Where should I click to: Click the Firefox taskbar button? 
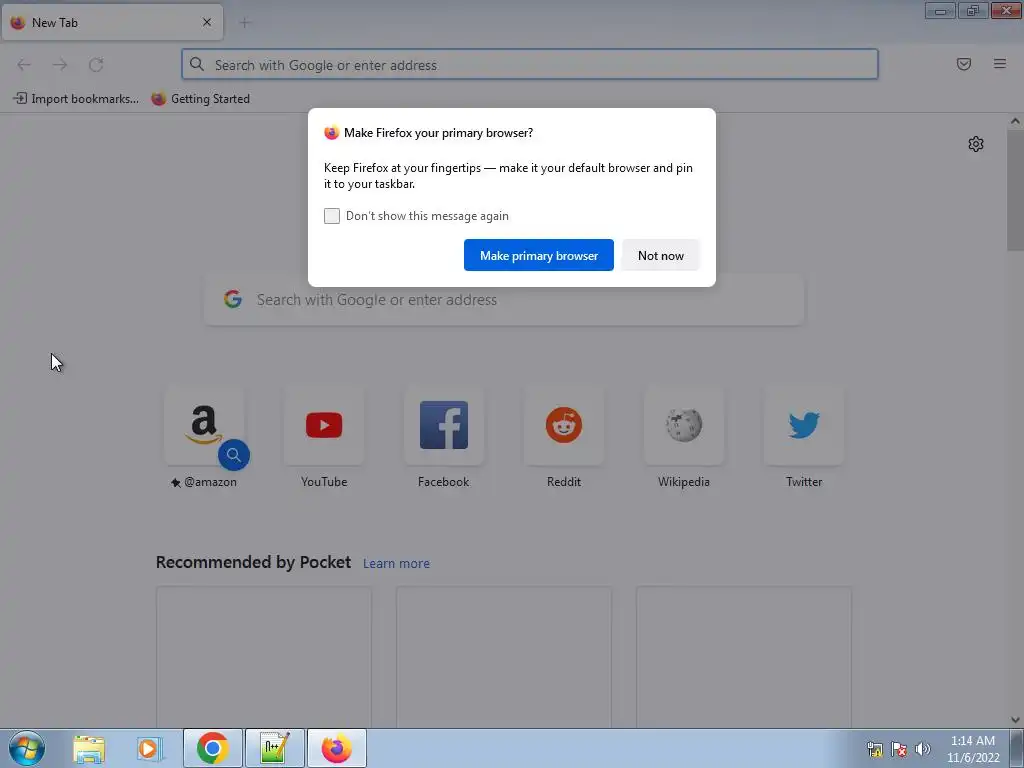pos(337,748)
